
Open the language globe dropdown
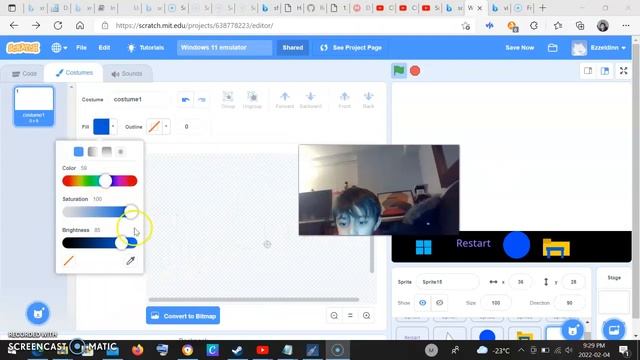[x=59, y=48]
